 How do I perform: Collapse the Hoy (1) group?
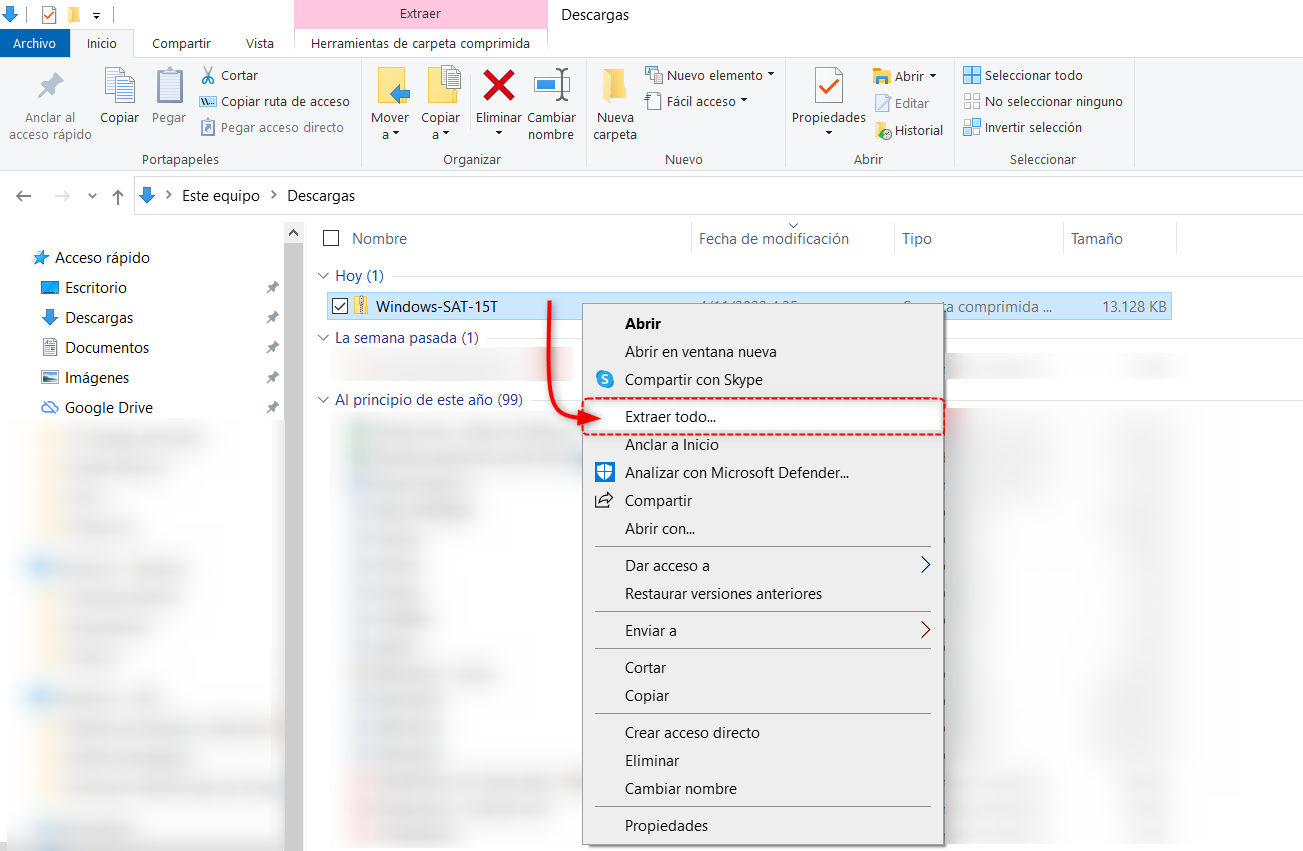tap(323, 276)
